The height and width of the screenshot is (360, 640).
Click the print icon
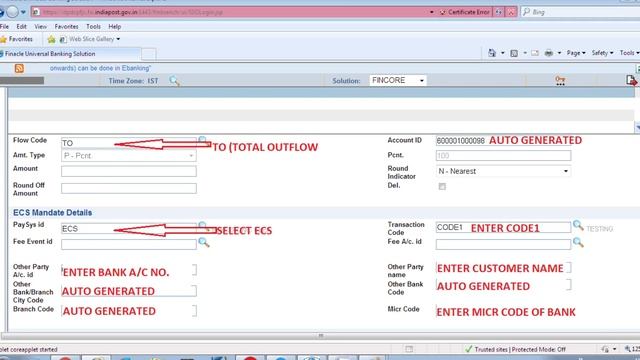click(x=549, y=53)
